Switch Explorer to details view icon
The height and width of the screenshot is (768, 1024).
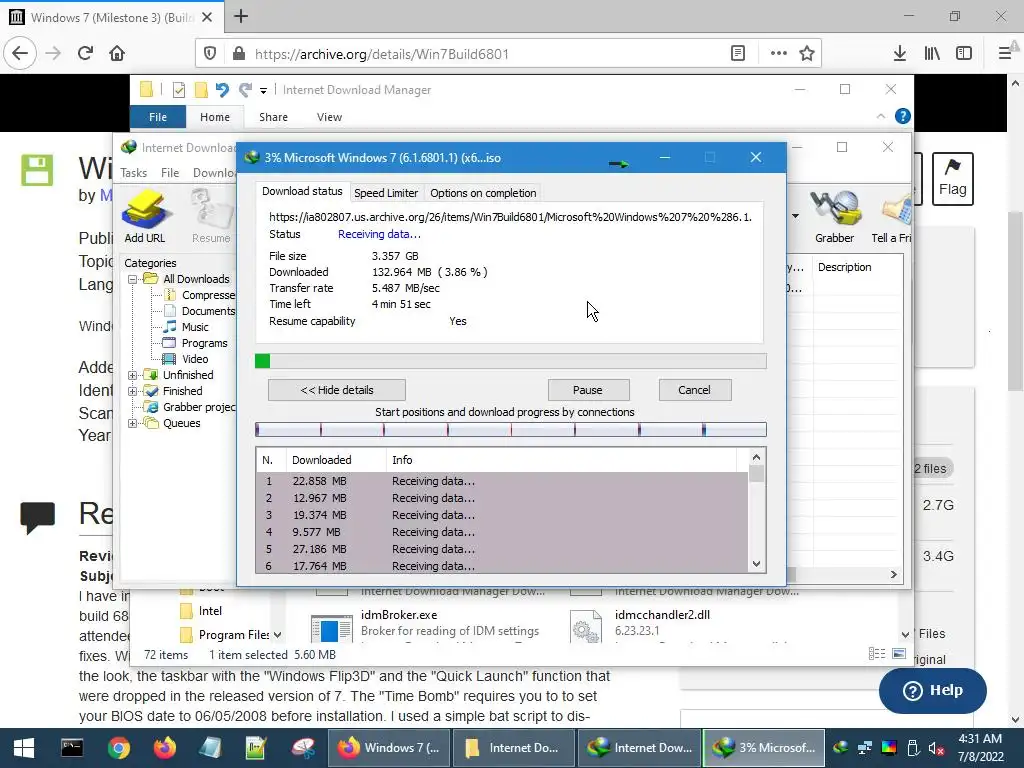877,654
